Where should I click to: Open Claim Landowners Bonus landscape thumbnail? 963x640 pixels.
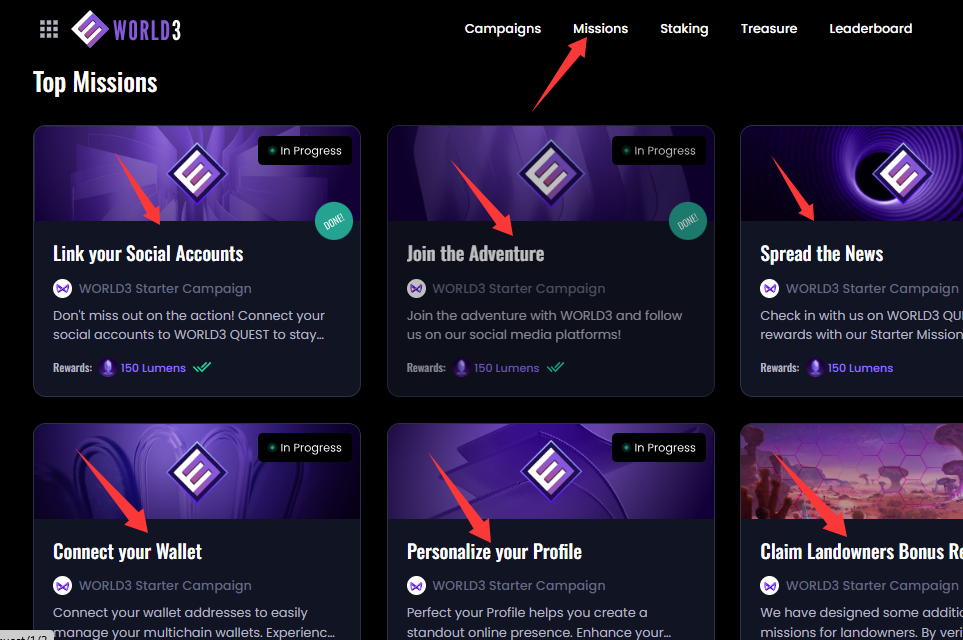pyautogui.click(x=852, y=471)
